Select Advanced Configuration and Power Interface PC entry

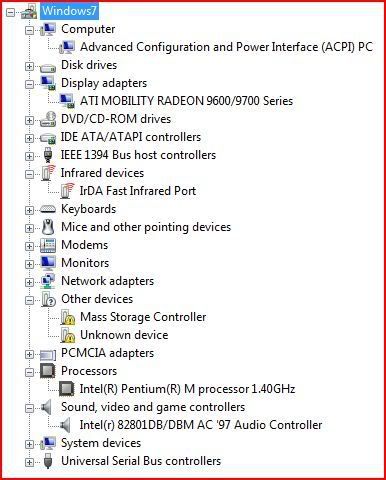[226, 47]
